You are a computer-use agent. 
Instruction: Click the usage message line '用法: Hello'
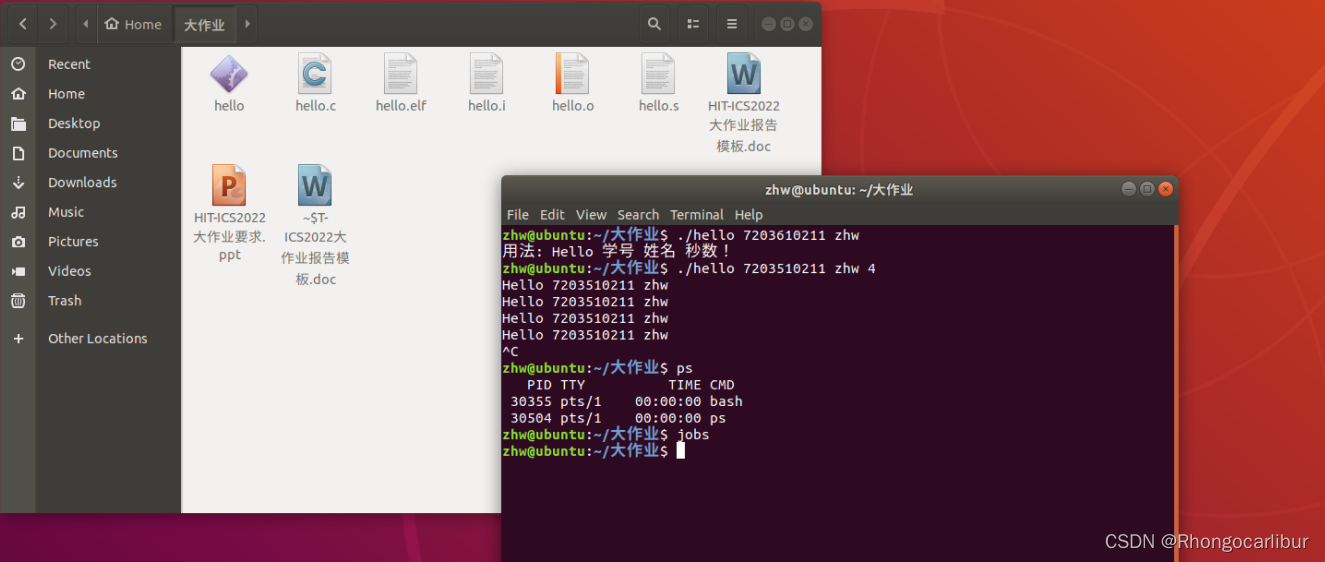[x=618, y=252]
